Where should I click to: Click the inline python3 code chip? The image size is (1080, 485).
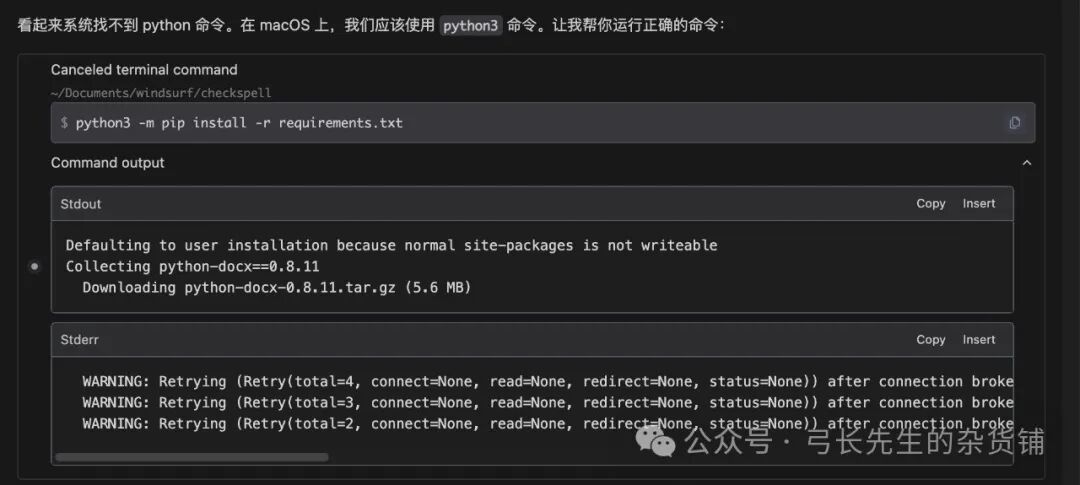[x=470, y=25]
